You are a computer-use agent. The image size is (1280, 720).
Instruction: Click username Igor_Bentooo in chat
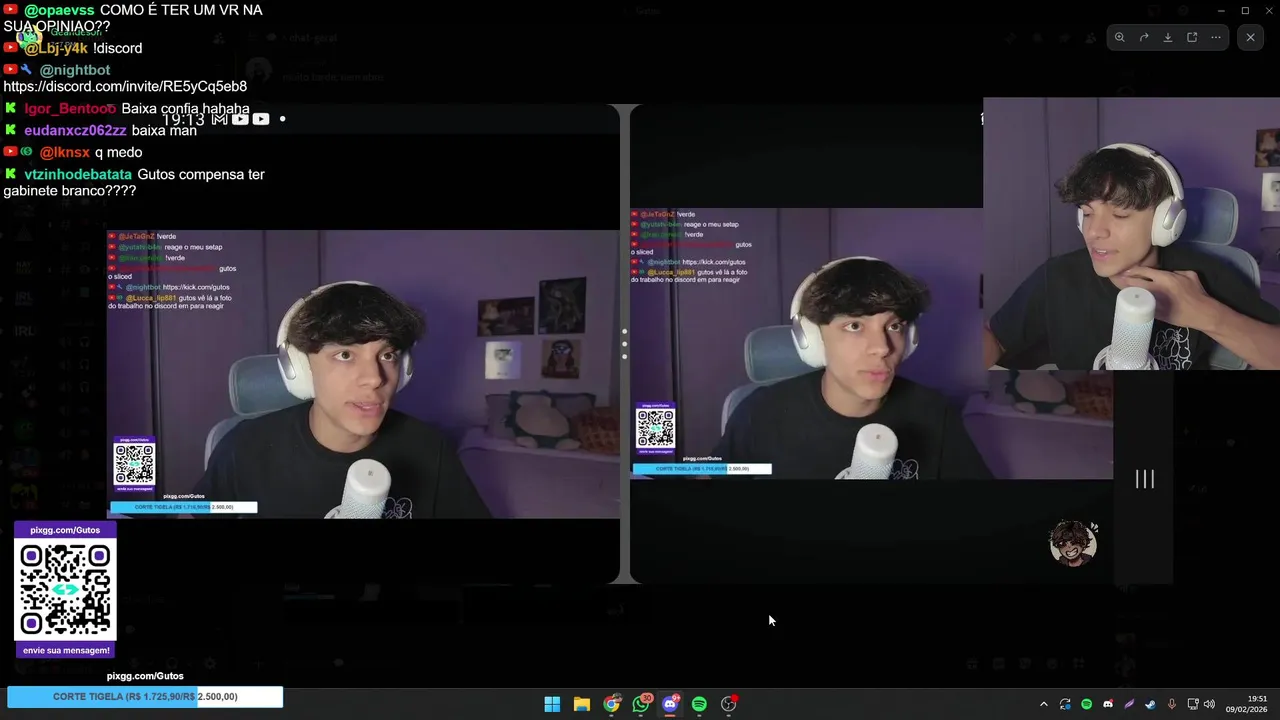[x=70, y=108]
